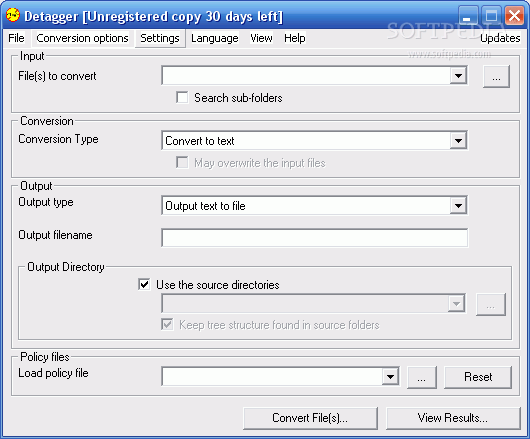Screen dimensions: 530x439
Task: Close the Detagger window
Action: tap(514, 16)
